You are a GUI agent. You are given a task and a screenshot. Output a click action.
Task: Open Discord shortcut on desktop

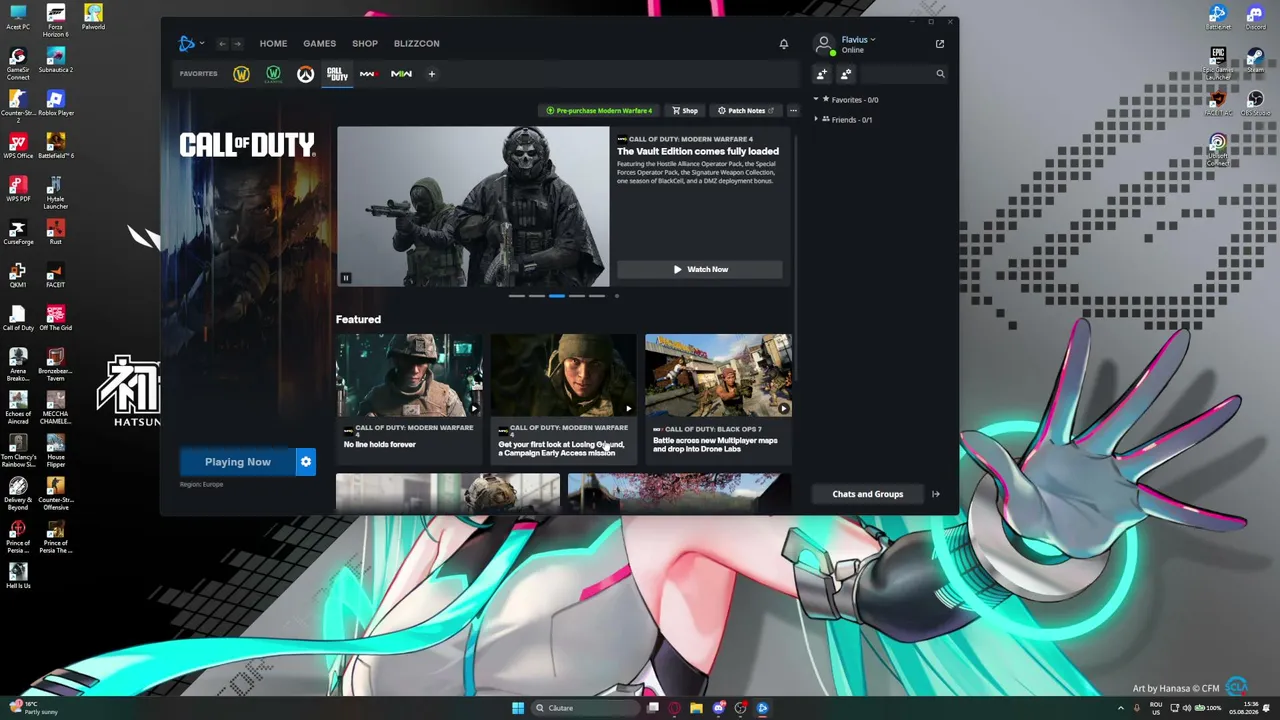coord(1255,18)
